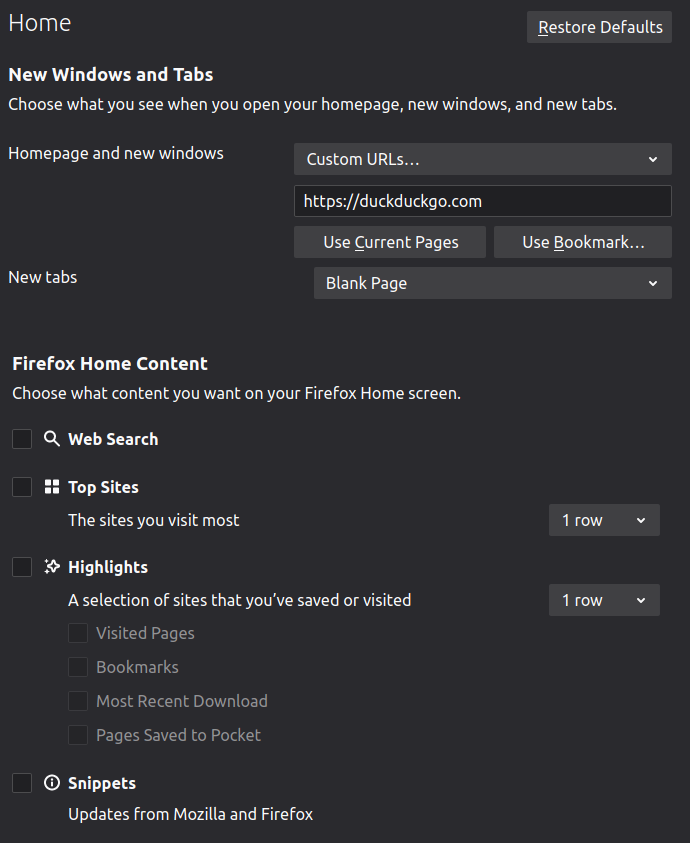Click the Snippets info icon
Viewport: 690px width, 843px height.
point(52,783)
